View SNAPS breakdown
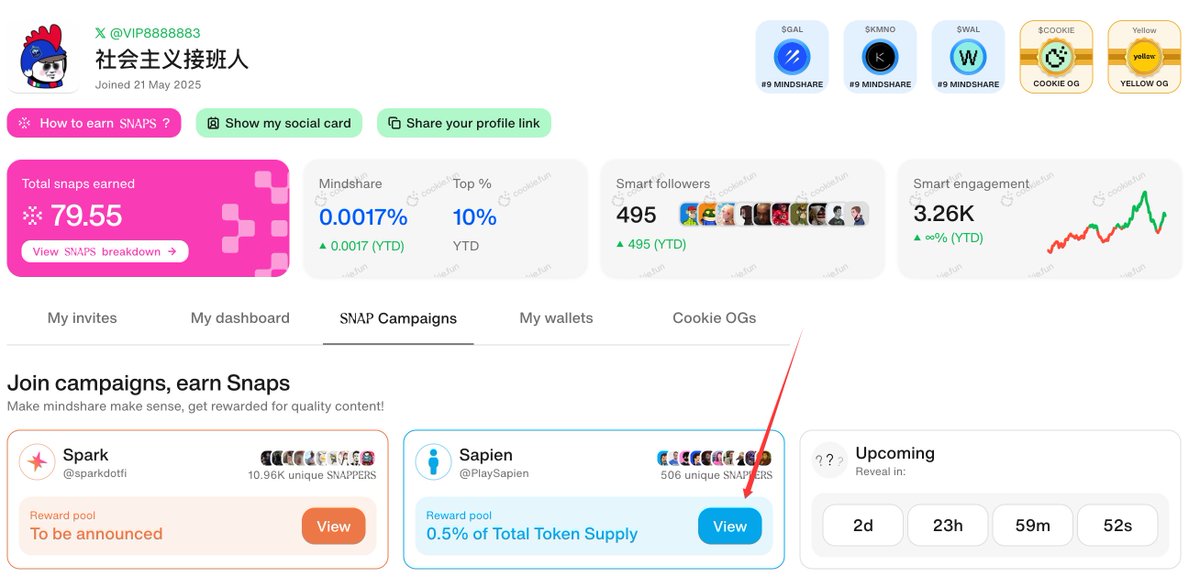 [x=105, y=251]
